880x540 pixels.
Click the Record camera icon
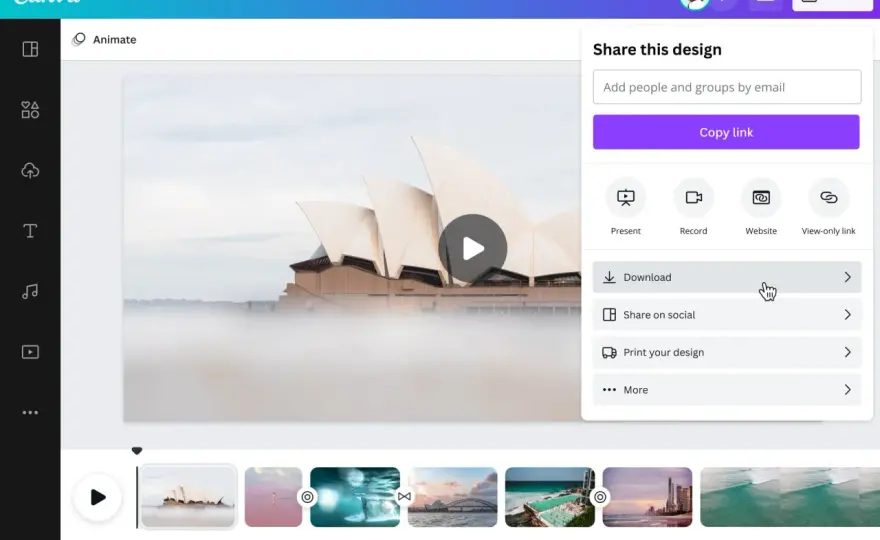[694, 198]
